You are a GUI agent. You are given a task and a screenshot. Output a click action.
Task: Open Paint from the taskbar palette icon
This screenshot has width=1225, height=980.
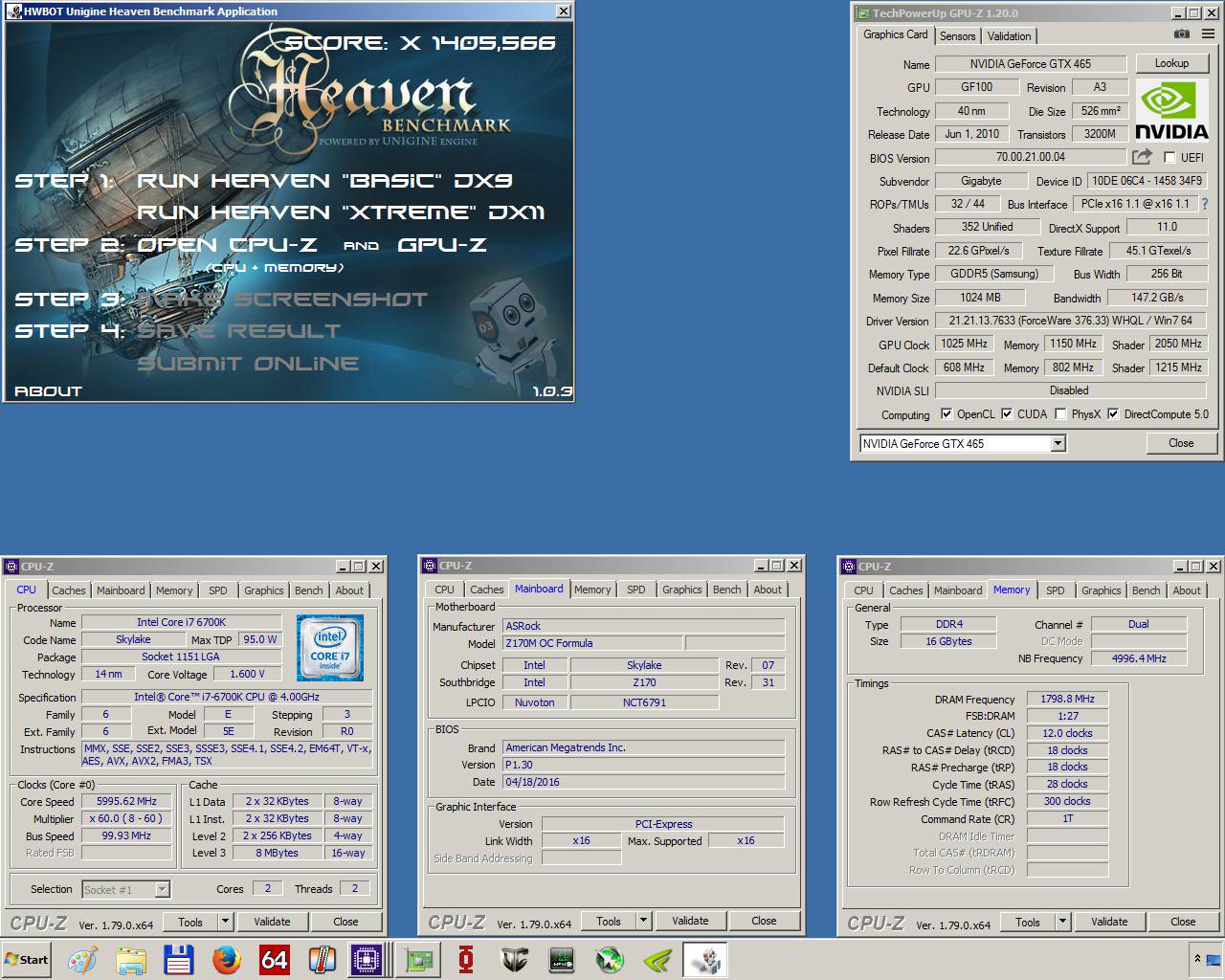tap(82, 960)
